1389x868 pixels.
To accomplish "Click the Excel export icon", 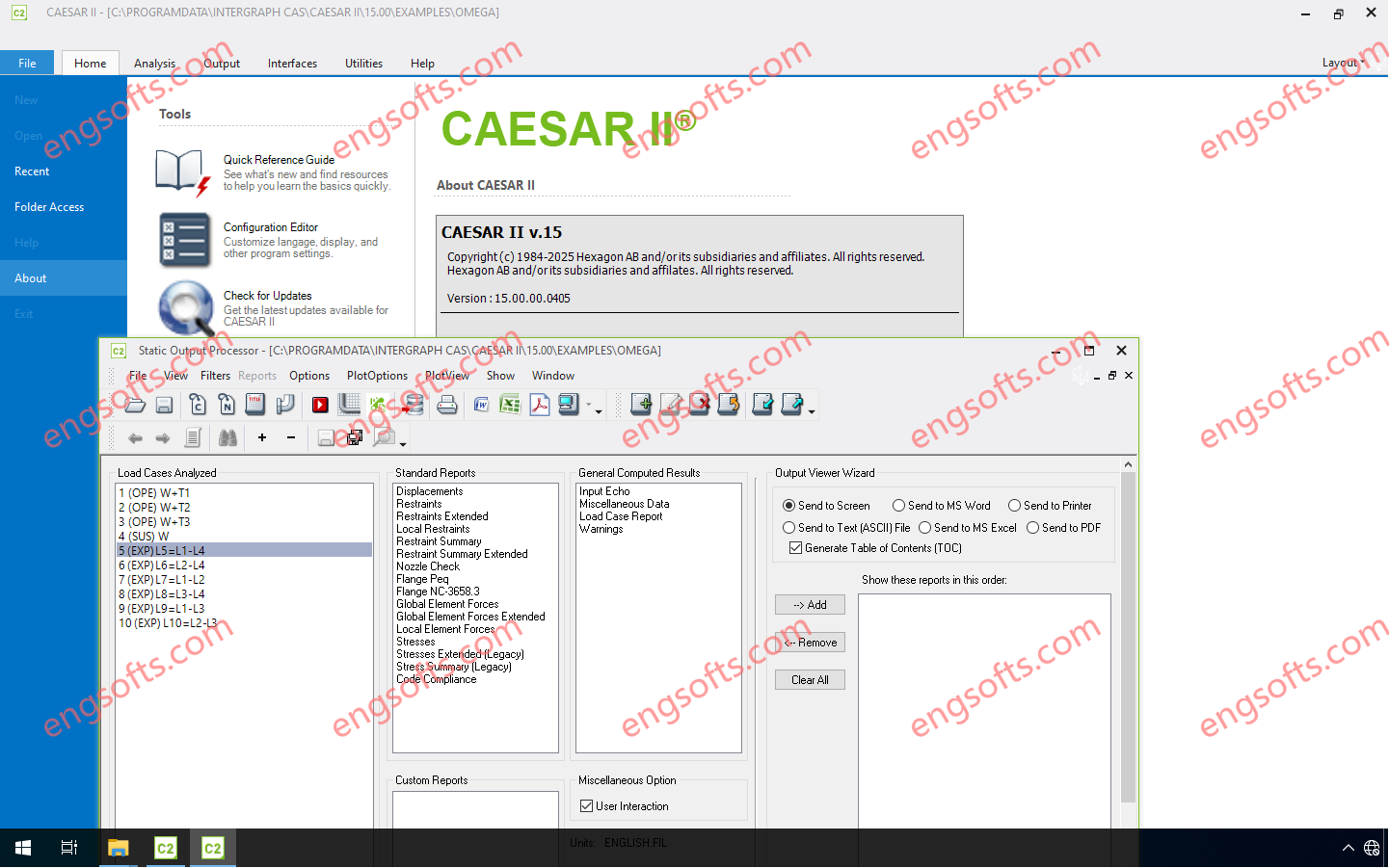I will (x=510, y=406).
